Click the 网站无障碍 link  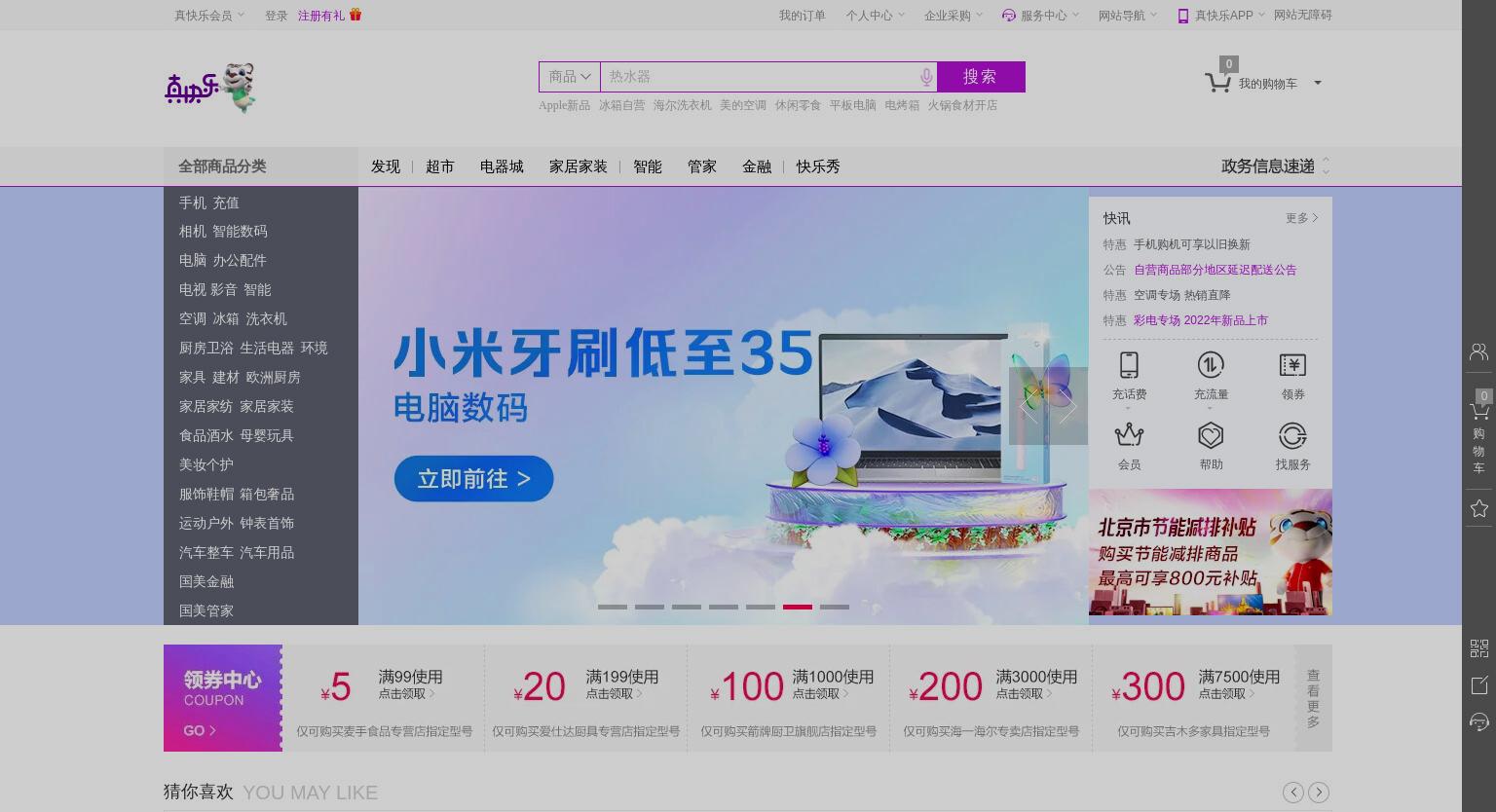[1303, 15]
